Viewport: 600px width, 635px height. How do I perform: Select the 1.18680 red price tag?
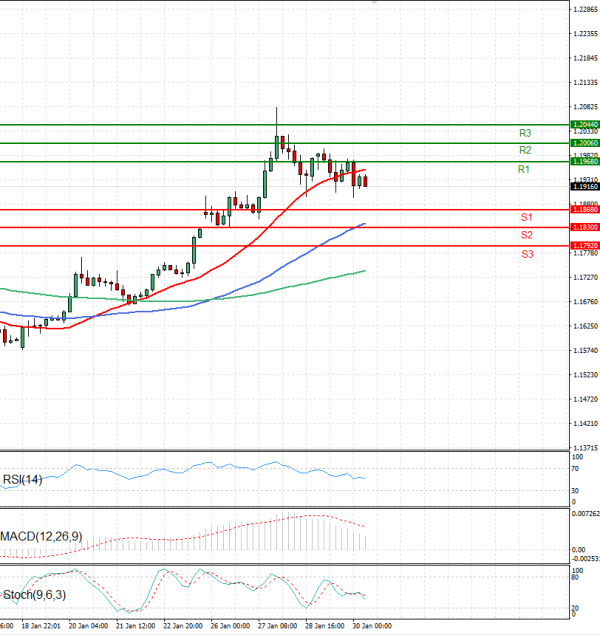[x=584, y=210]
